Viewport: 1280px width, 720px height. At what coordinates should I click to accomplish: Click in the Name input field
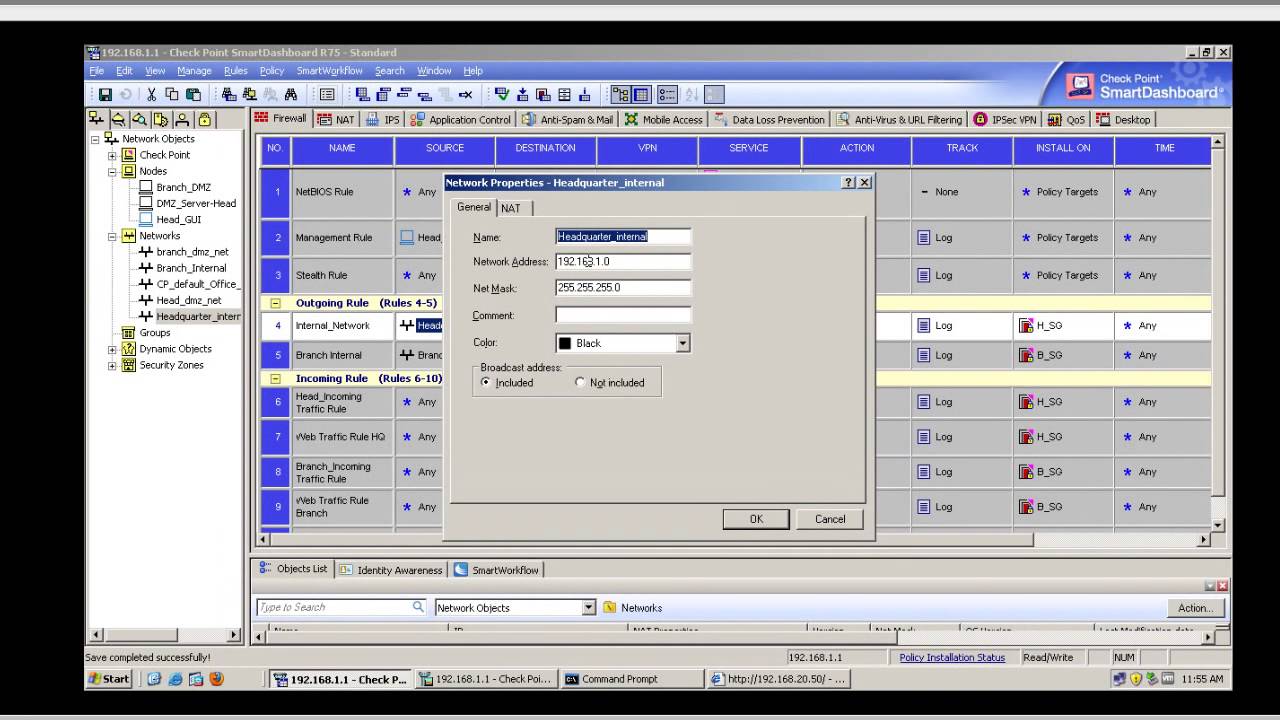[x=623, y=237]
